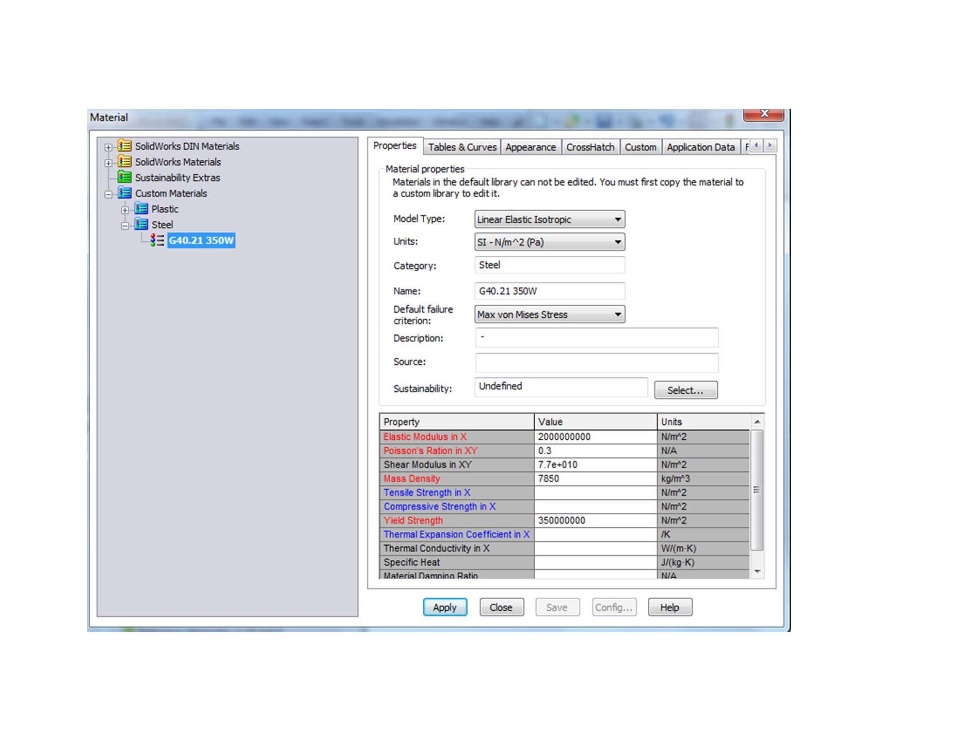Click the Units column header
This screenshot has height=741, width=960.
click(703, 422)
